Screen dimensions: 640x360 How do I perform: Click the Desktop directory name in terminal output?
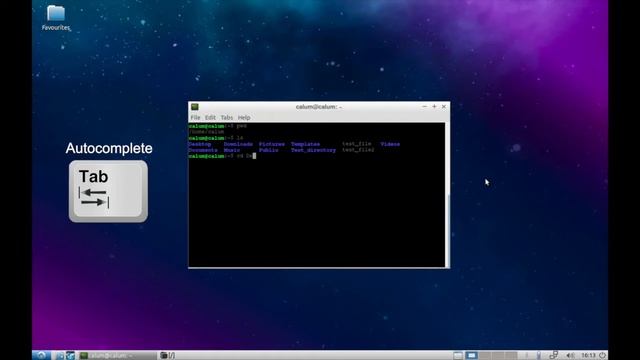200,144
